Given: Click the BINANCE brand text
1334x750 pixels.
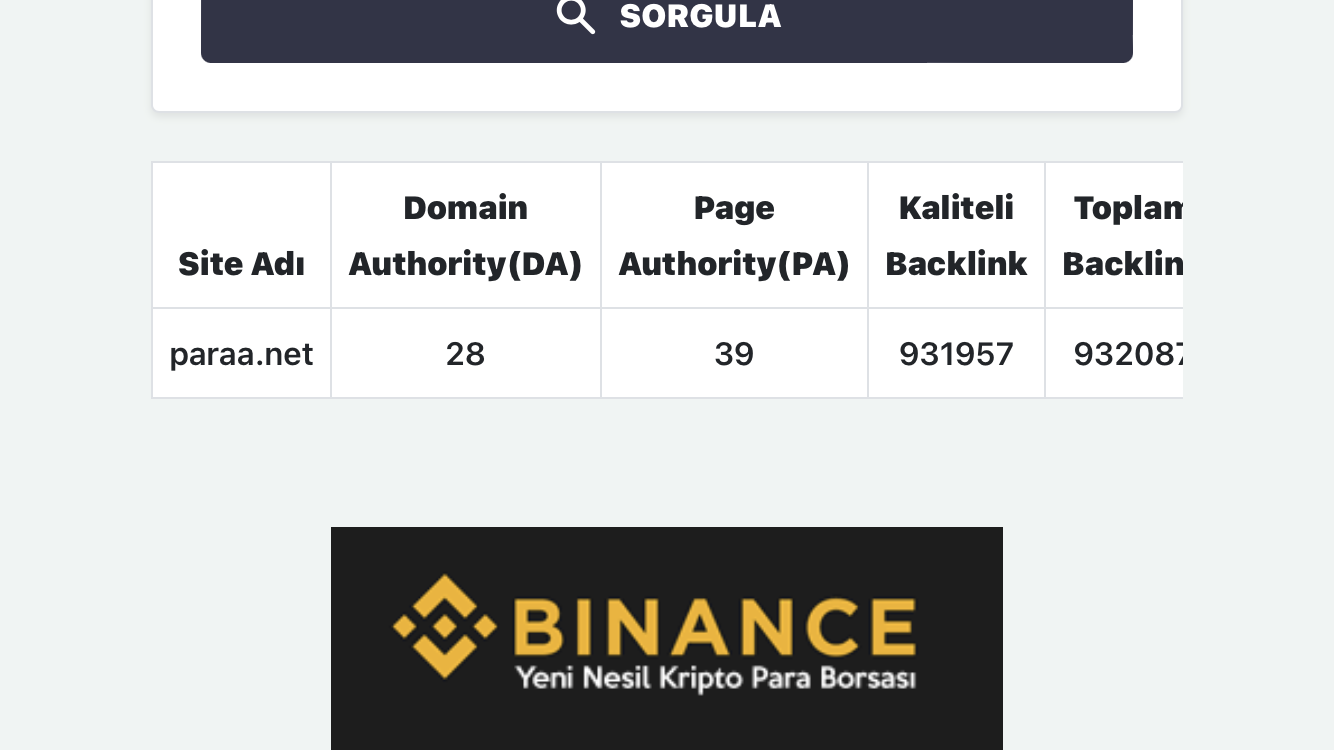Looking at the screenshot, I should (x=715, y=626).
